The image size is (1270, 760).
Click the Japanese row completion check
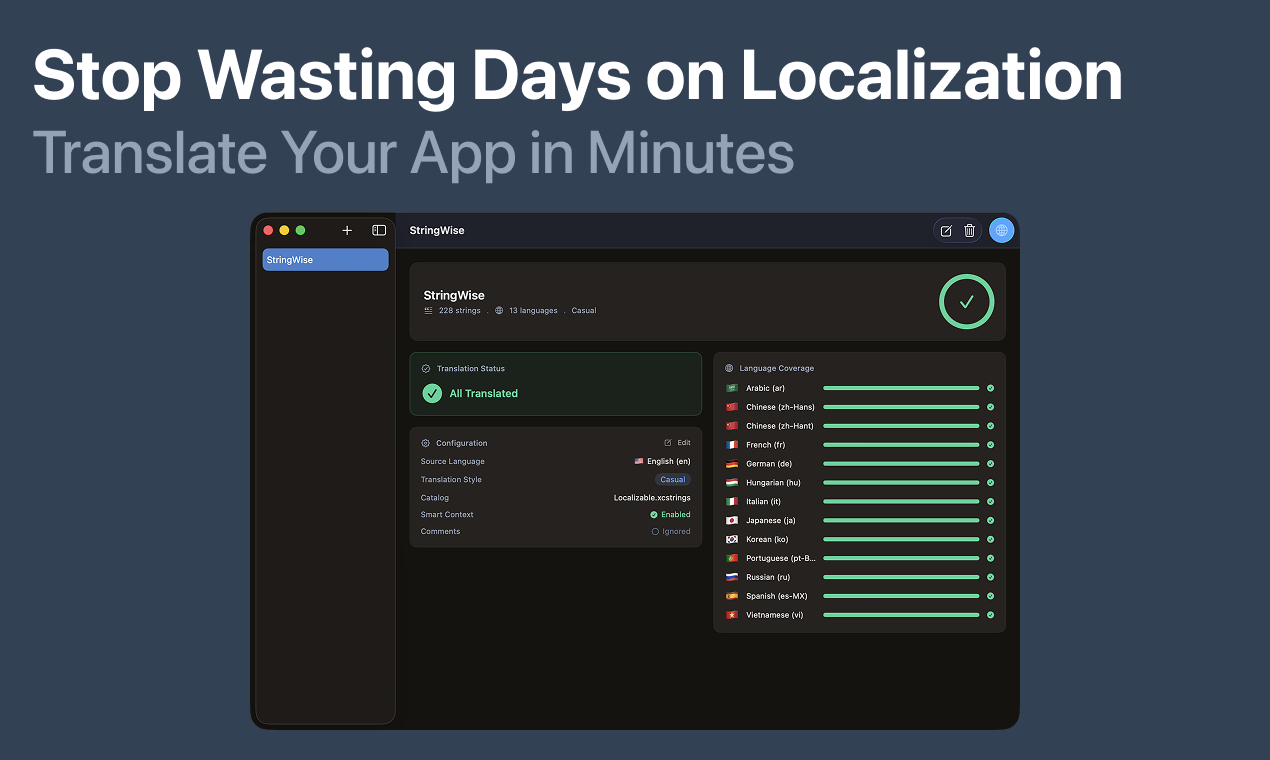click(x=990, y=521)
